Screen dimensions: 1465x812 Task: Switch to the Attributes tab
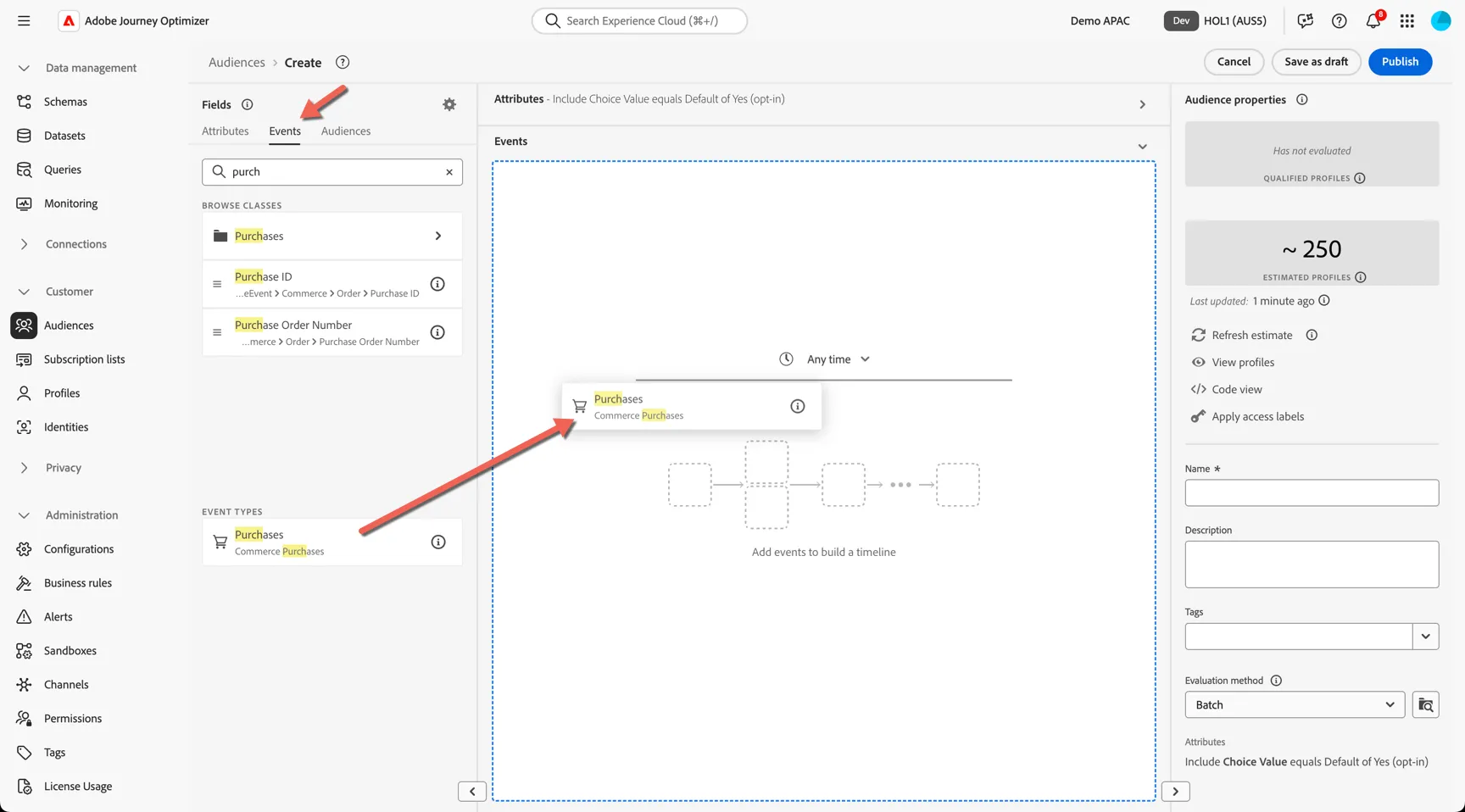coord(226,131)
